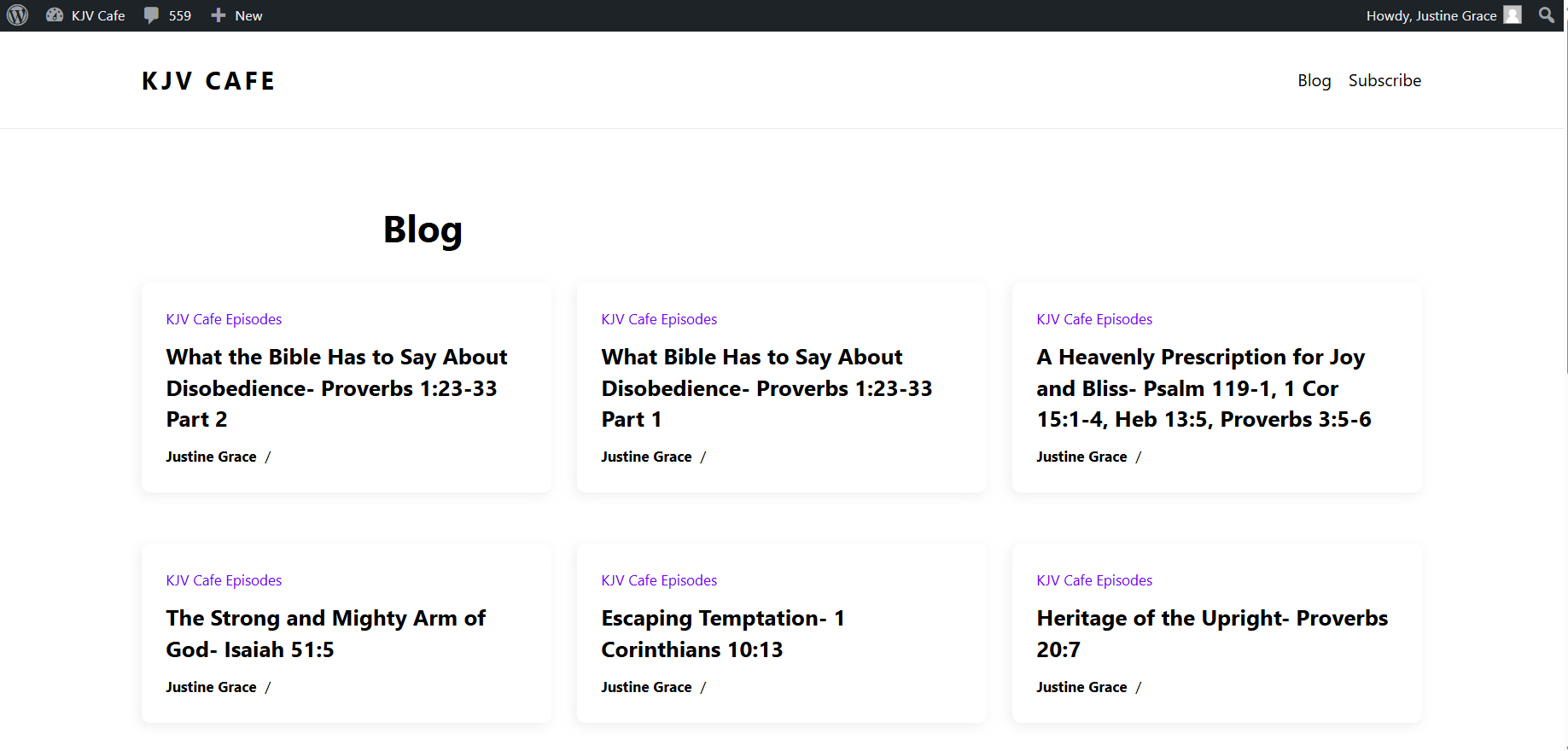Open The Strong and Mighty Arm post
Image resolution: width=1568 pixels, height=751 pixels.
coord(325,633)
